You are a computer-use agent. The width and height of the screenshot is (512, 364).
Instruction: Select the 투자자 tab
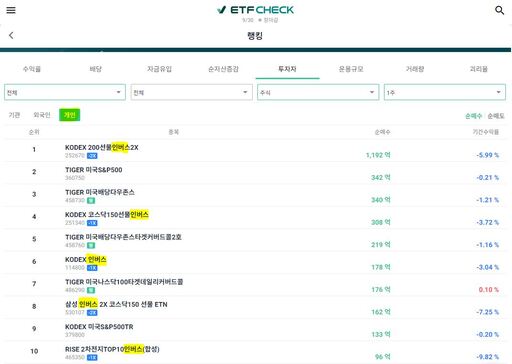pos(287,69)
